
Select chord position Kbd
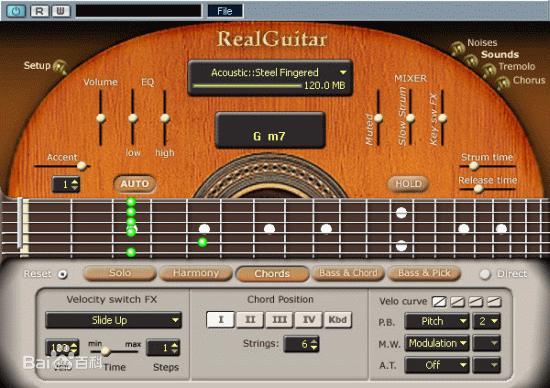[338, 320]
